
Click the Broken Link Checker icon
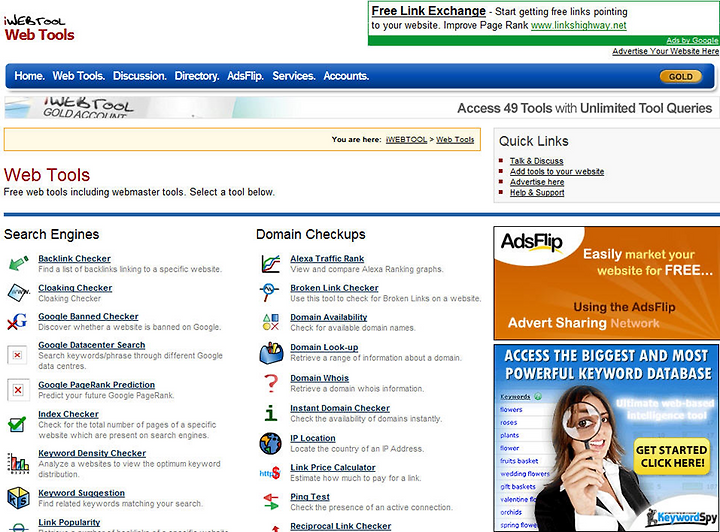269,292
